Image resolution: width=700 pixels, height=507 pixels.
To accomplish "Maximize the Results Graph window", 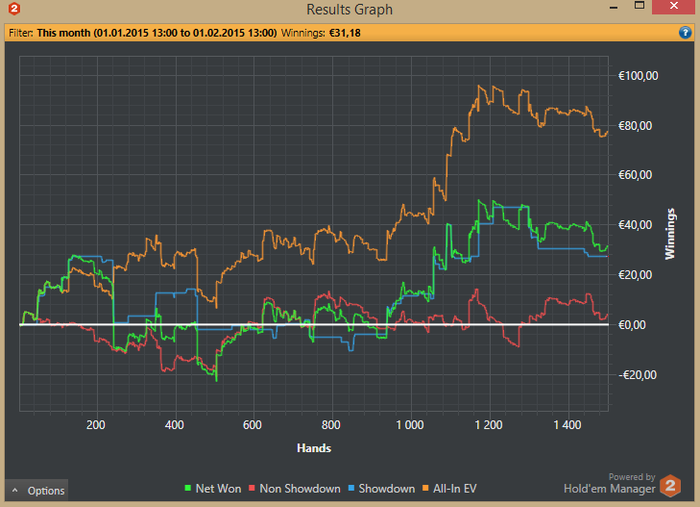I will (639, 6).
